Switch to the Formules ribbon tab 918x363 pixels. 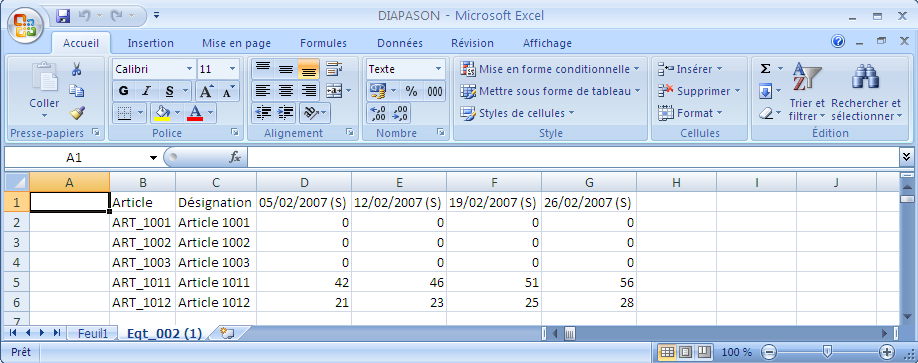point(323,43)
